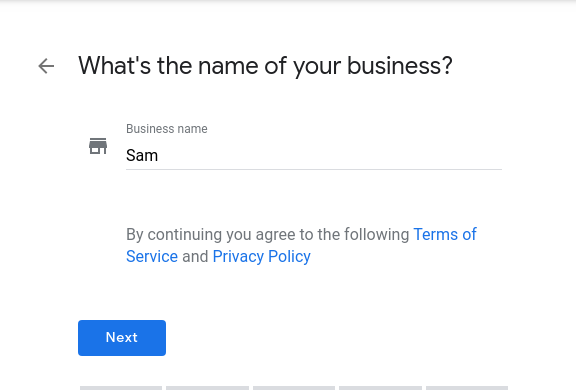Click the word 'Service' on the second line
The image size is (576, 390).
click(152, 256)
